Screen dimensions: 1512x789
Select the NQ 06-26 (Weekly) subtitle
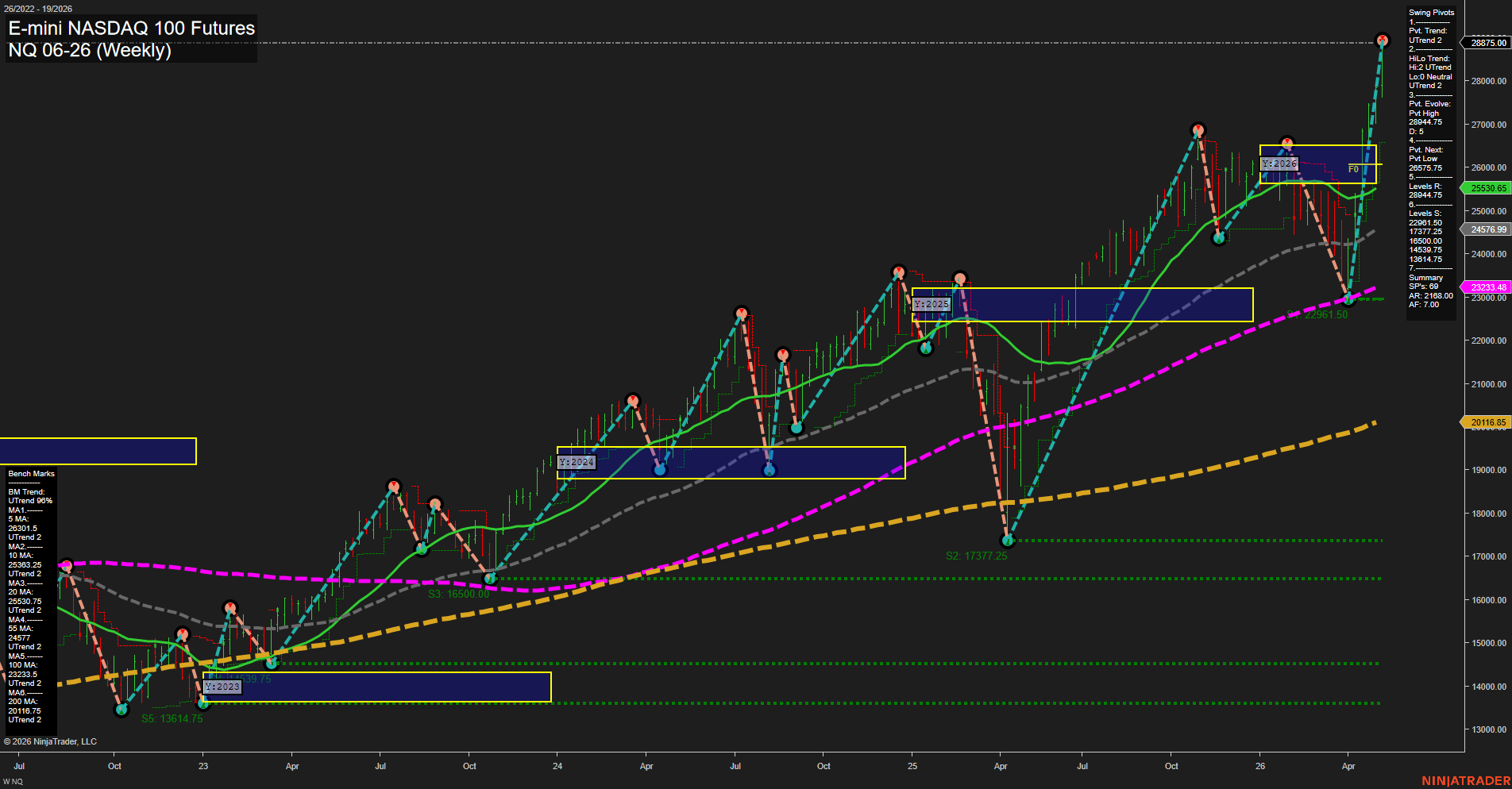[90, 50]
